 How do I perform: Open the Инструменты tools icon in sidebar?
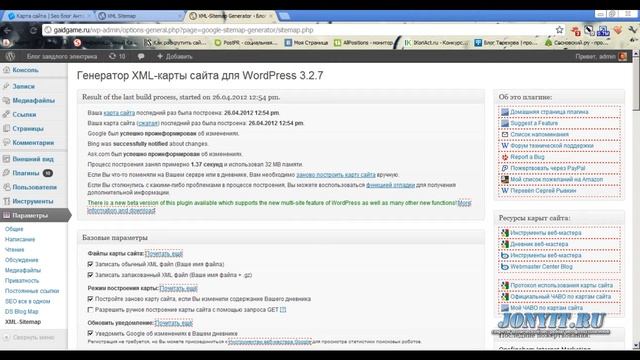(x=6, y=201)
